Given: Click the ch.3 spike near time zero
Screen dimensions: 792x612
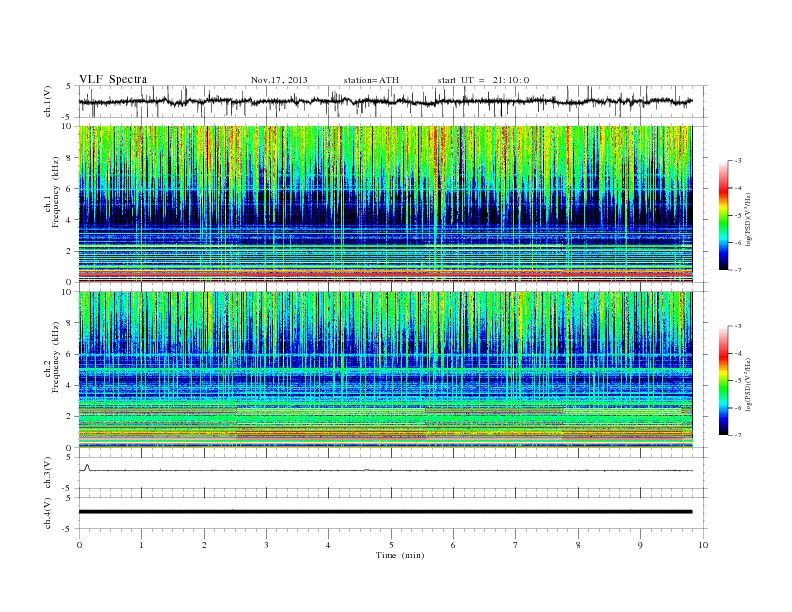Looking at the screenshot, I should click(x=87, y=467).
